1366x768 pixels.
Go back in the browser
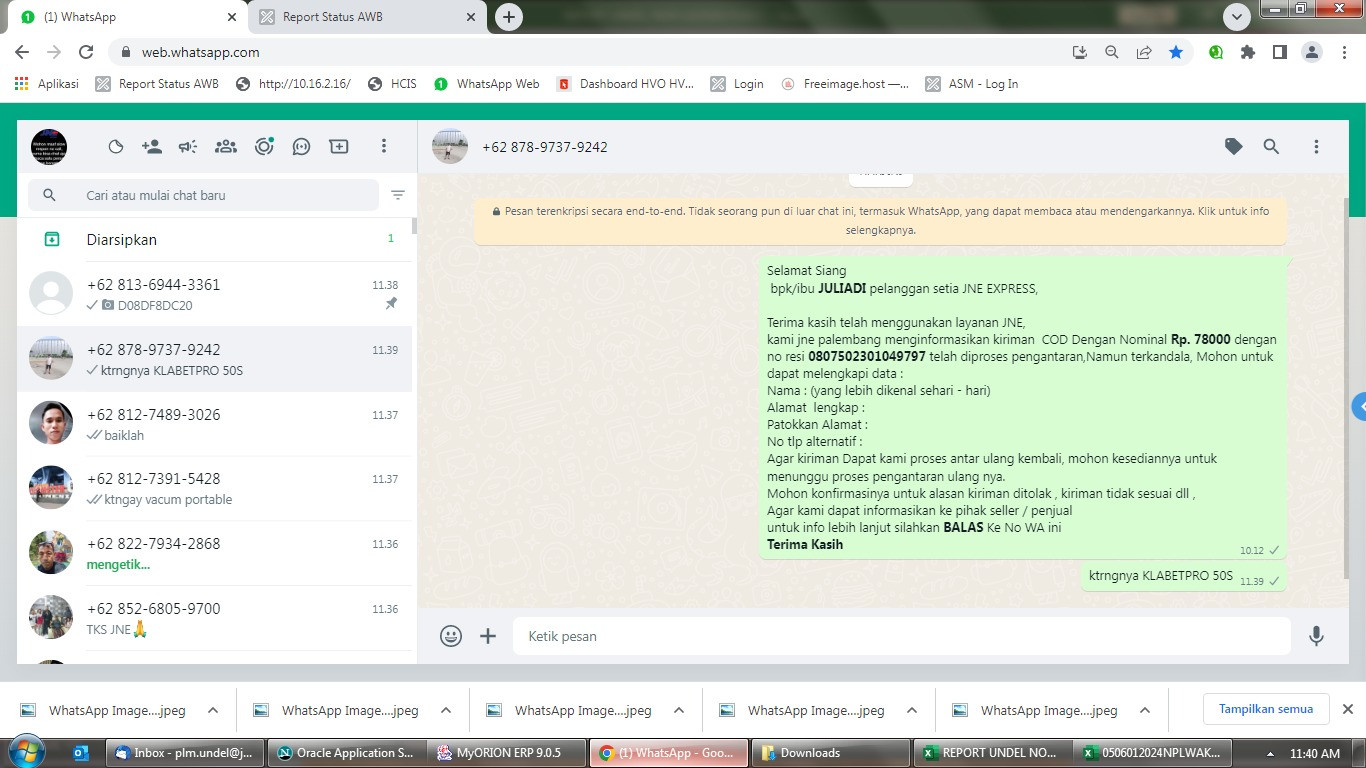[x=22, y=52]
